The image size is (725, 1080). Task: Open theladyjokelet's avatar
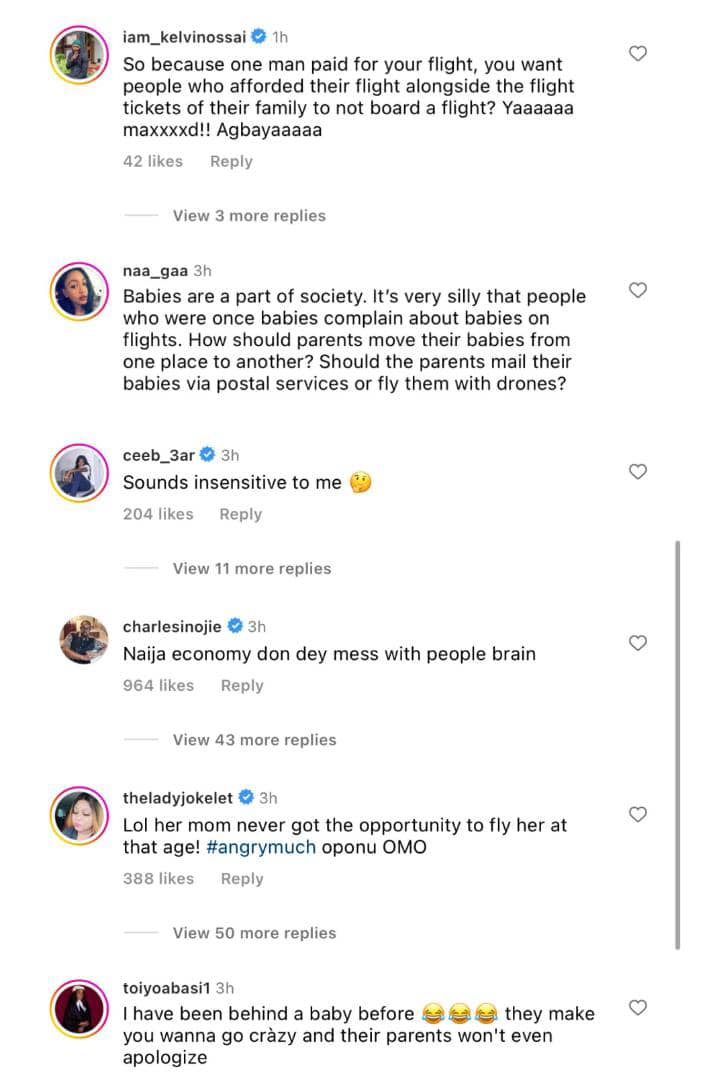[x=79, y=816]
